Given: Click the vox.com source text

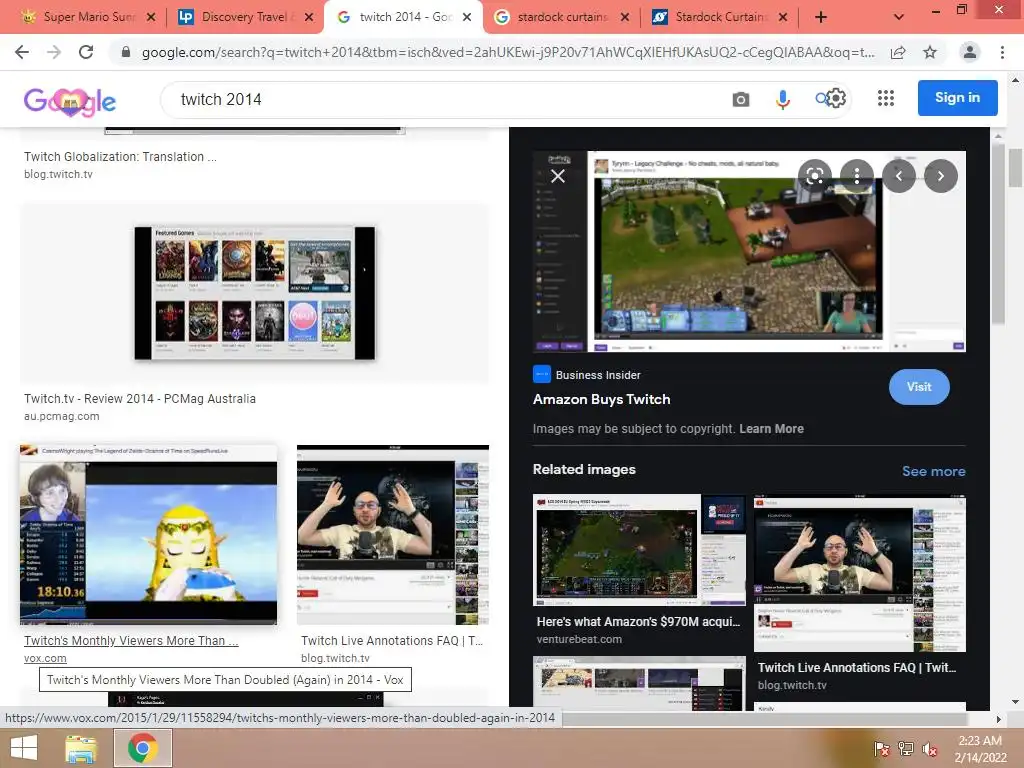Looking at the screenshot, I should pyautogui.click(x=45, y=658).
